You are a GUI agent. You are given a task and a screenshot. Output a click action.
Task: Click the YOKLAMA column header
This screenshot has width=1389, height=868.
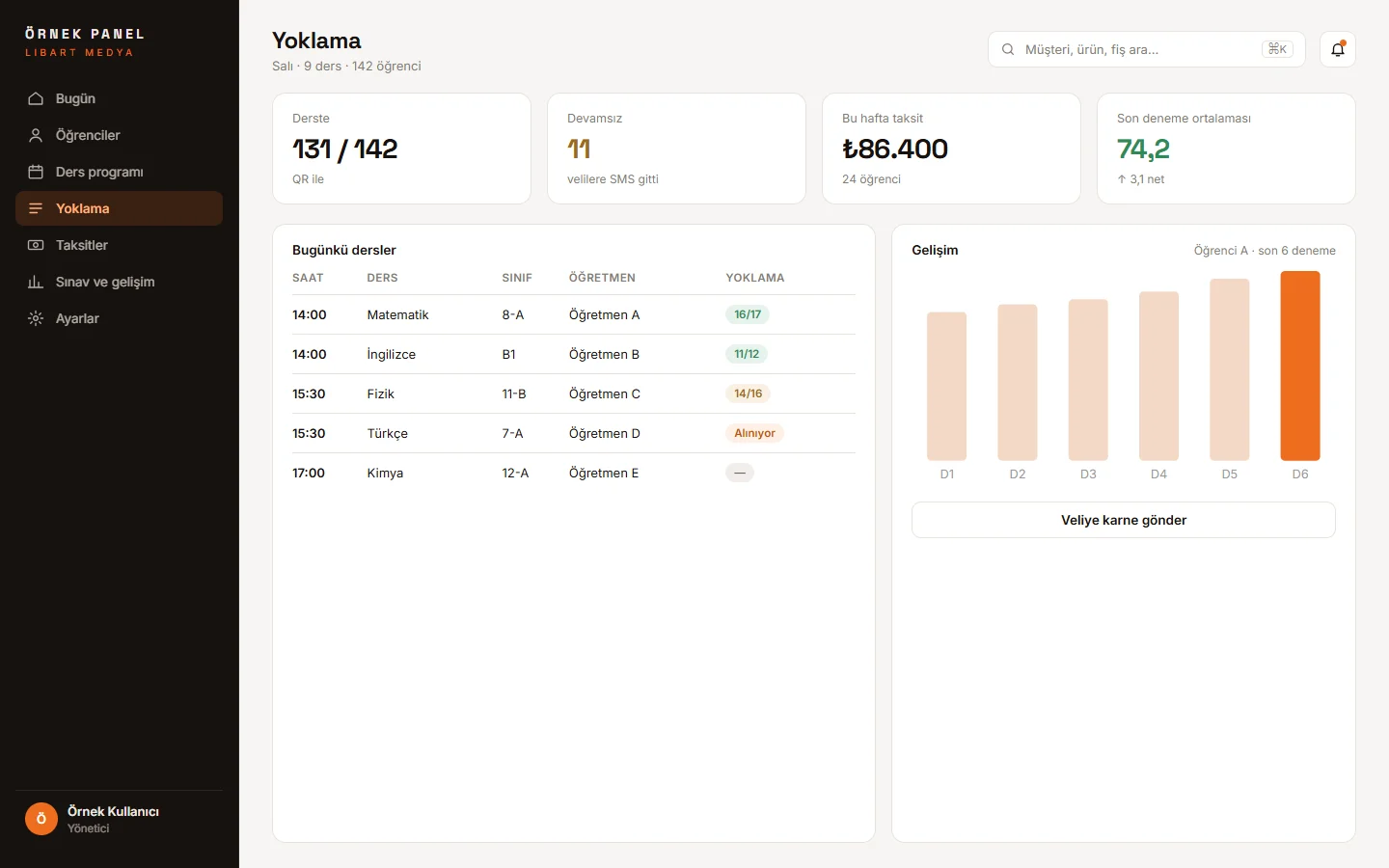pyautogui.click(x=755, y=278)
